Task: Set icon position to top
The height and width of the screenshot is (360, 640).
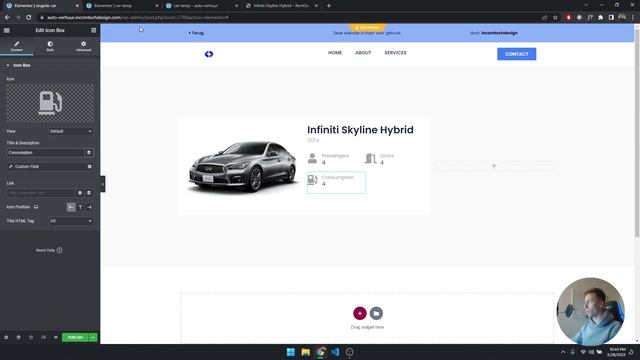Action: point(80,207)
